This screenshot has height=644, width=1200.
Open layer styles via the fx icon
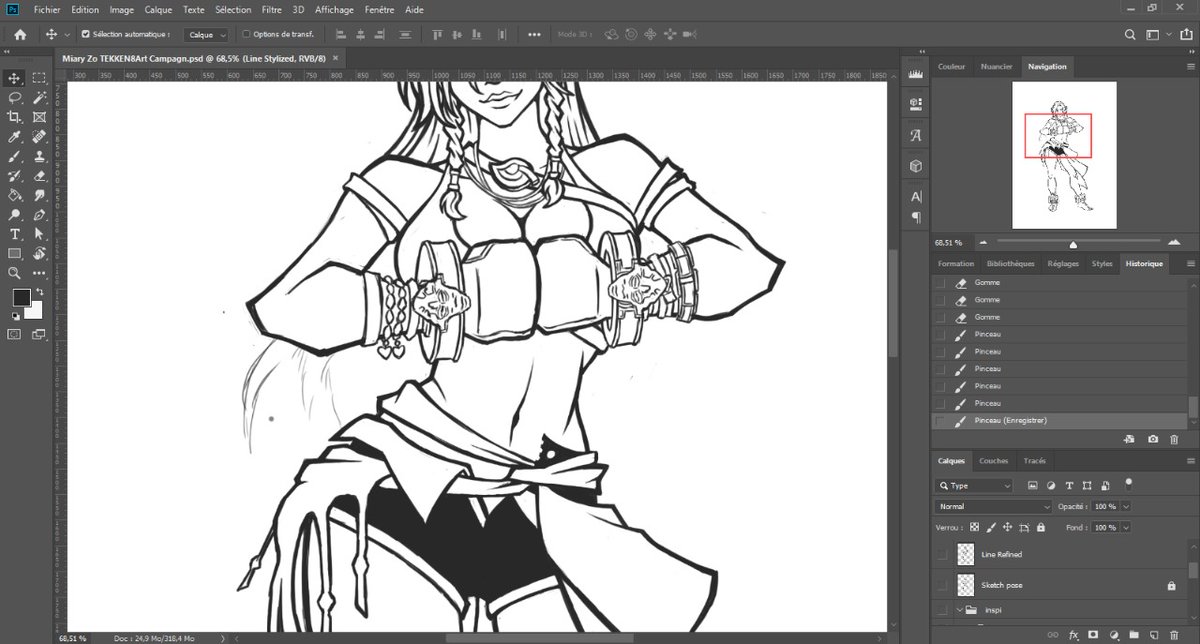point(1074,635)
